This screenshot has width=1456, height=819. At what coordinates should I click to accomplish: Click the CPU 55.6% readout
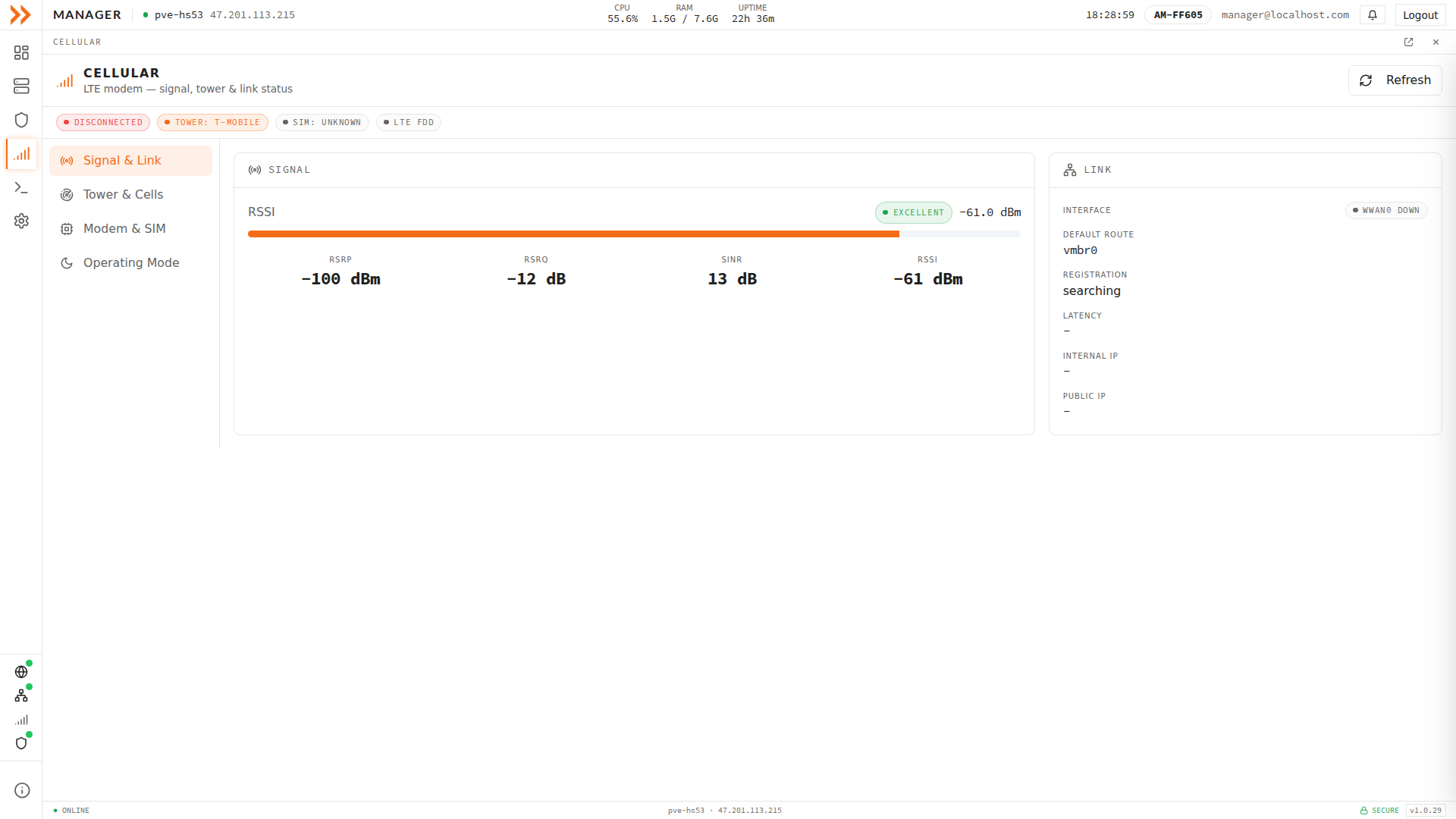(622, 14)
